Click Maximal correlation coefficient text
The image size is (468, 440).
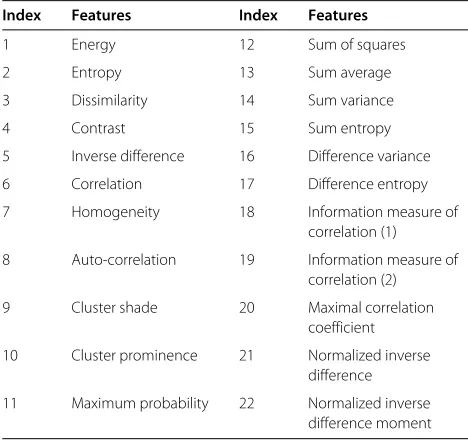pyautogui.click(x=370, y=317)
